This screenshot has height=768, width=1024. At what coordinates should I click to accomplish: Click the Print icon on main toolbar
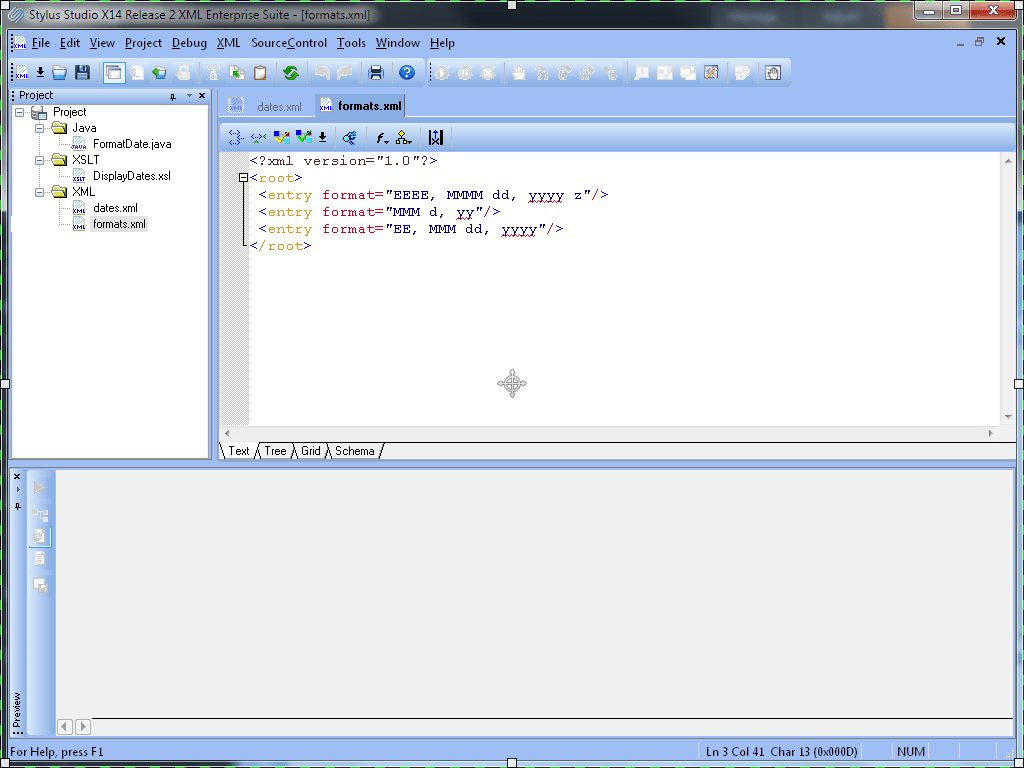click(x=373, y=72)
